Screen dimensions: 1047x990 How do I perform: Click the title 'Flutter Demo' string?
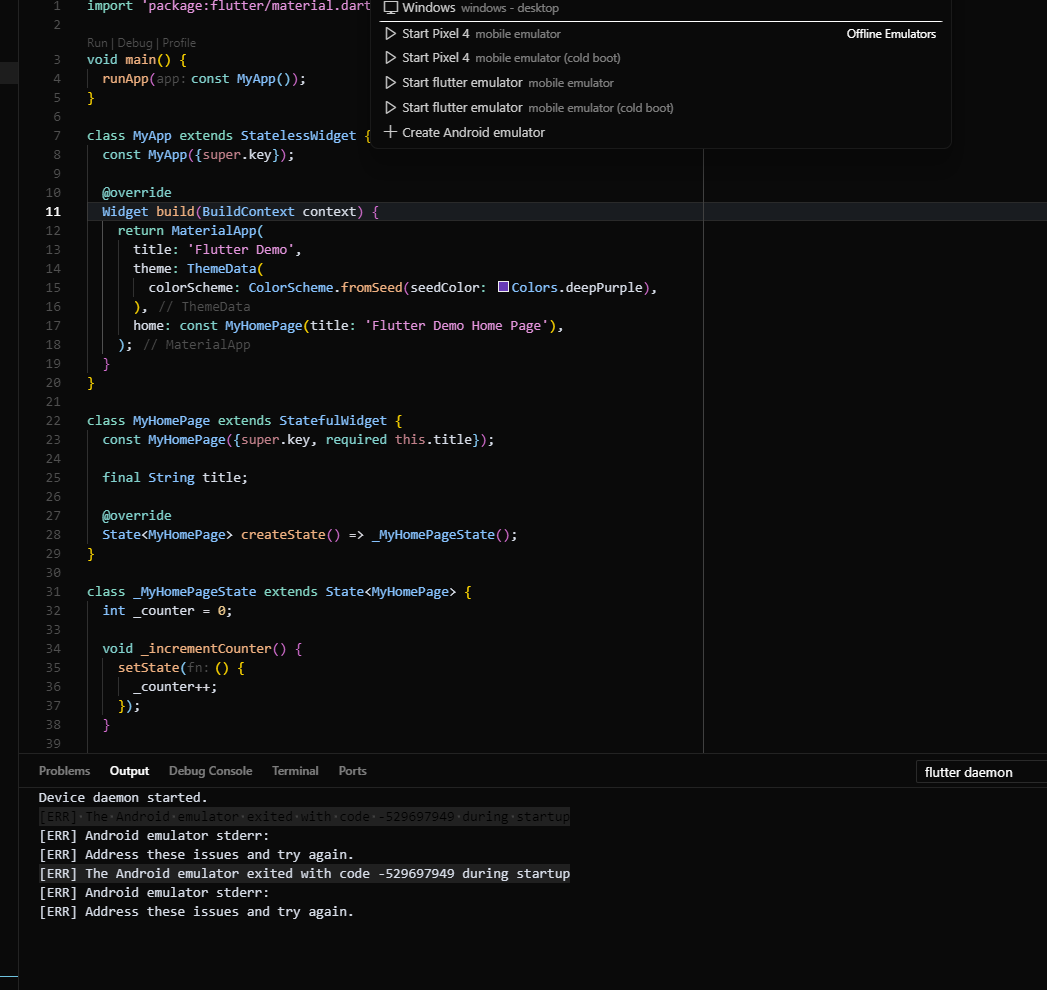240,250
